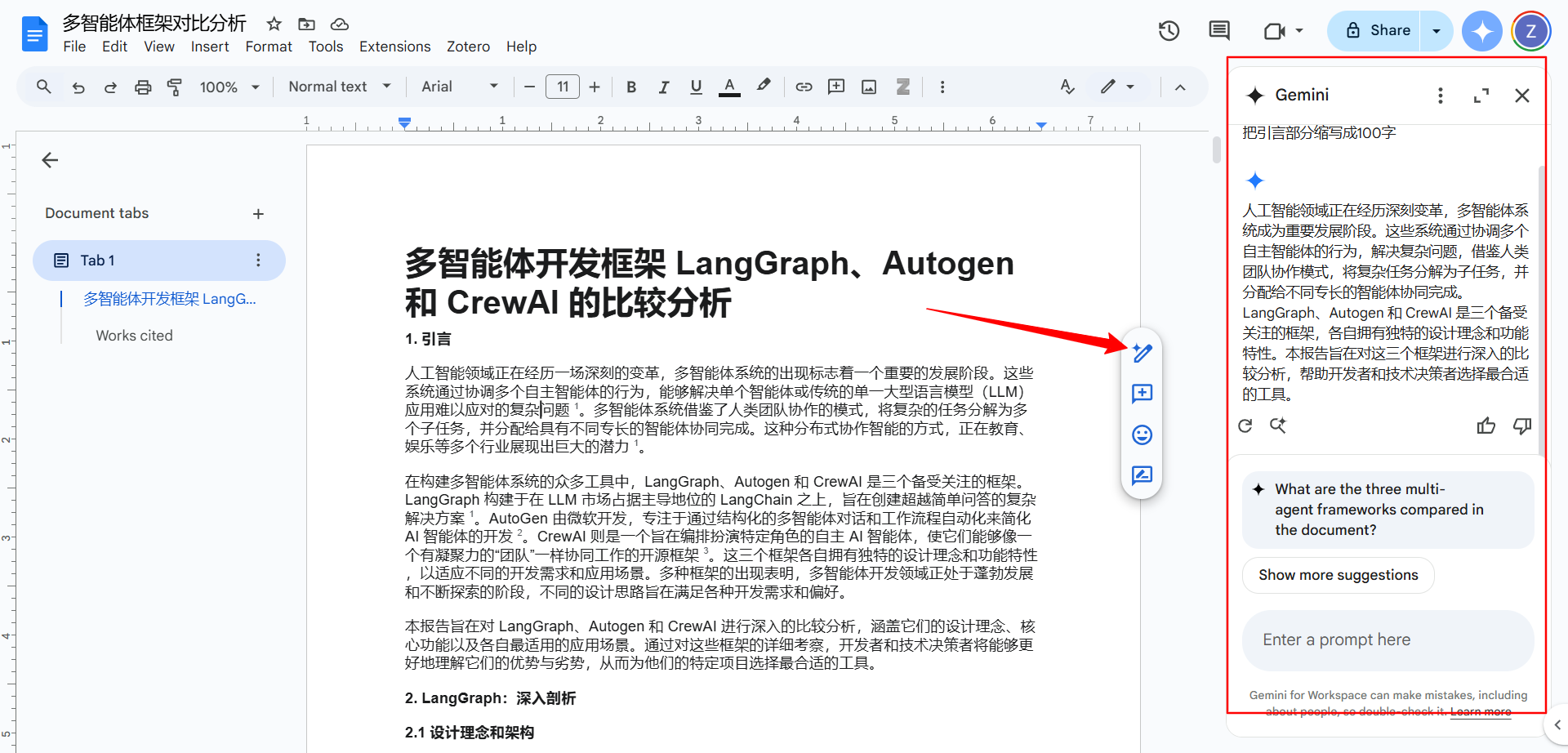1568x753 pixels.
Task: Star the document title
Action: (274, 24)
